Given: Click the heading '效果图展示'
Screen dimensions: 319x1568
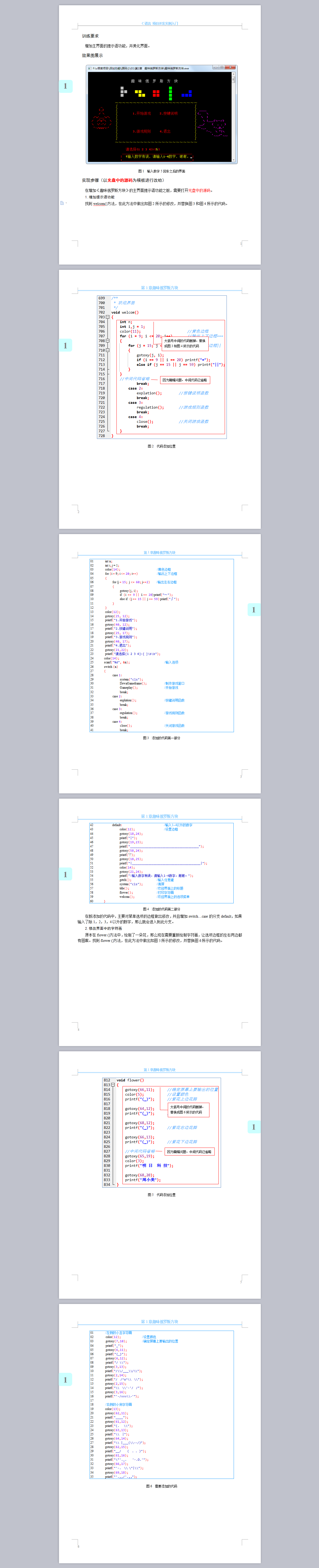Looking at the screenshot, I should [x=92, y=55].
